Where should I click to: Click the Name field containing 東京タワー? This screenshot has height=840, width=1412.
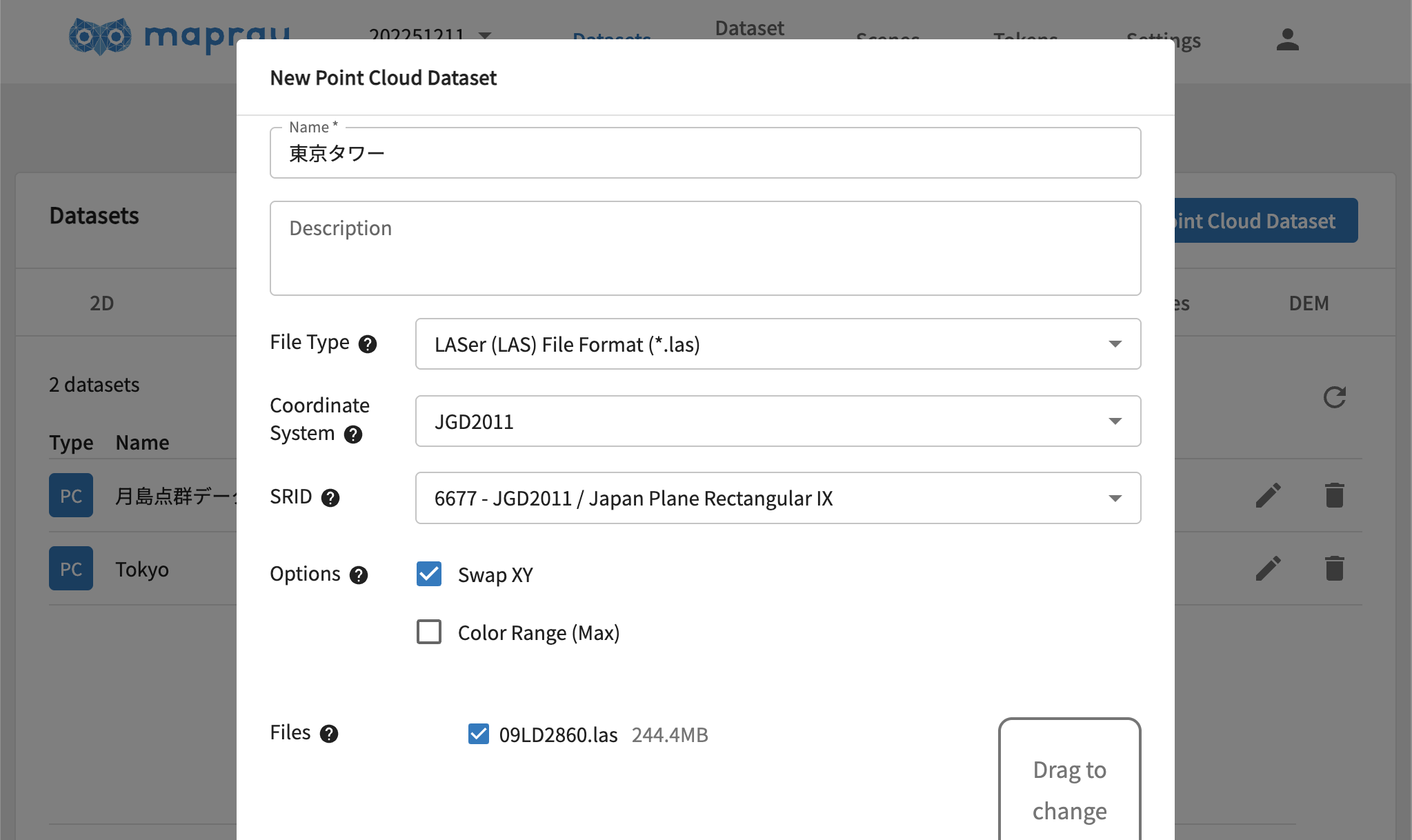[x=705, y=153]
